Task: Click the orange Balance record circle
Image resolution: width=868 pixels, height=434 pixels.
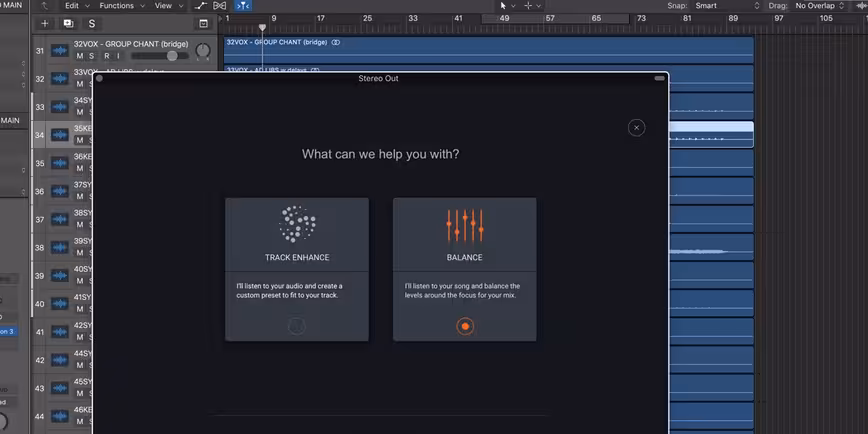Action: (x=465, y=327)
